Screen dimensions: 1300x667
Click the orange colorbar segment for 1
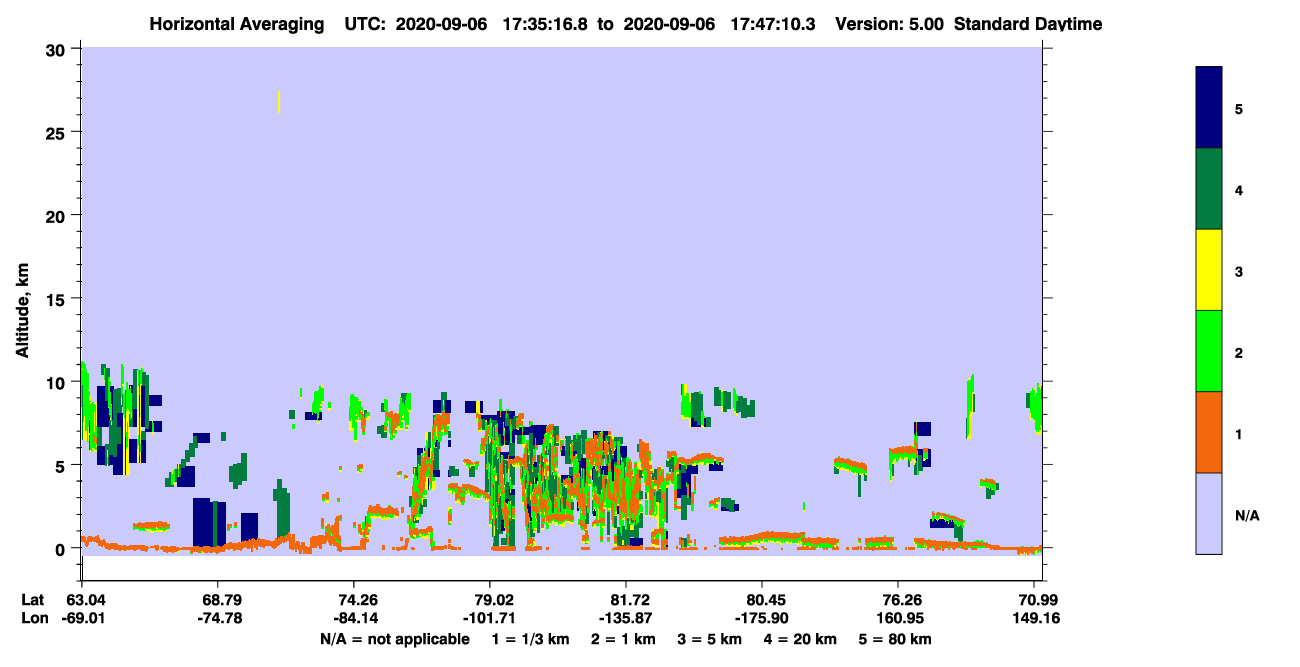[x=1209, y=432]
